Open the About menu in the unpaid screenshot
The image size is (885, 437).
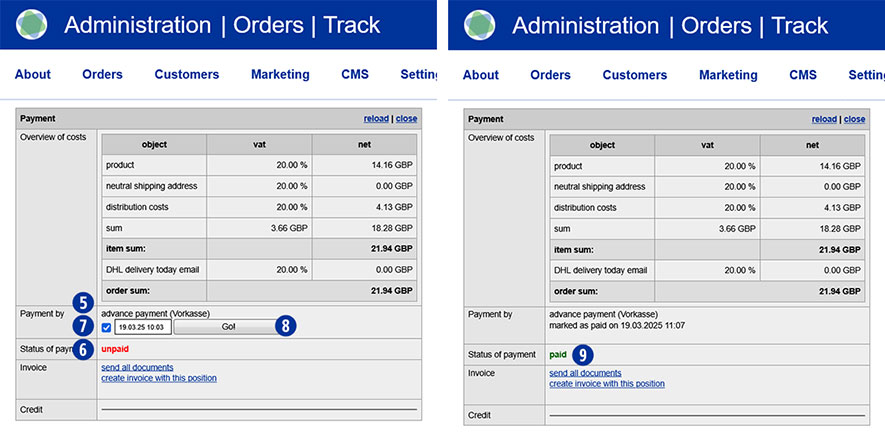pos(33,75)
